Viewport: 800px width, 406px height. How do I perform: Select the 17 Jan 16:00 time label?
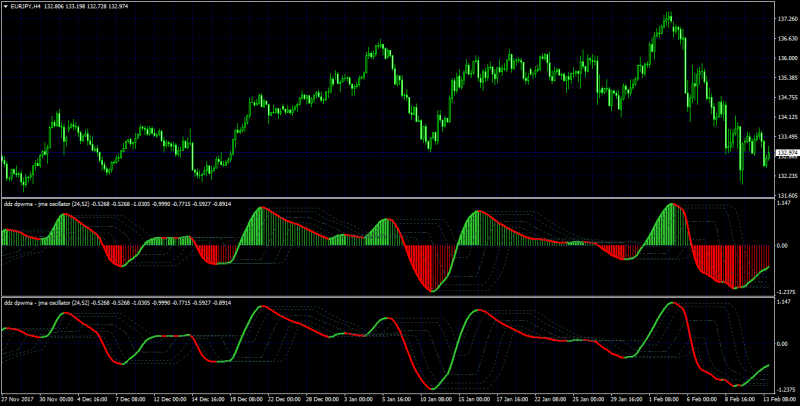(x=512, y=400)
